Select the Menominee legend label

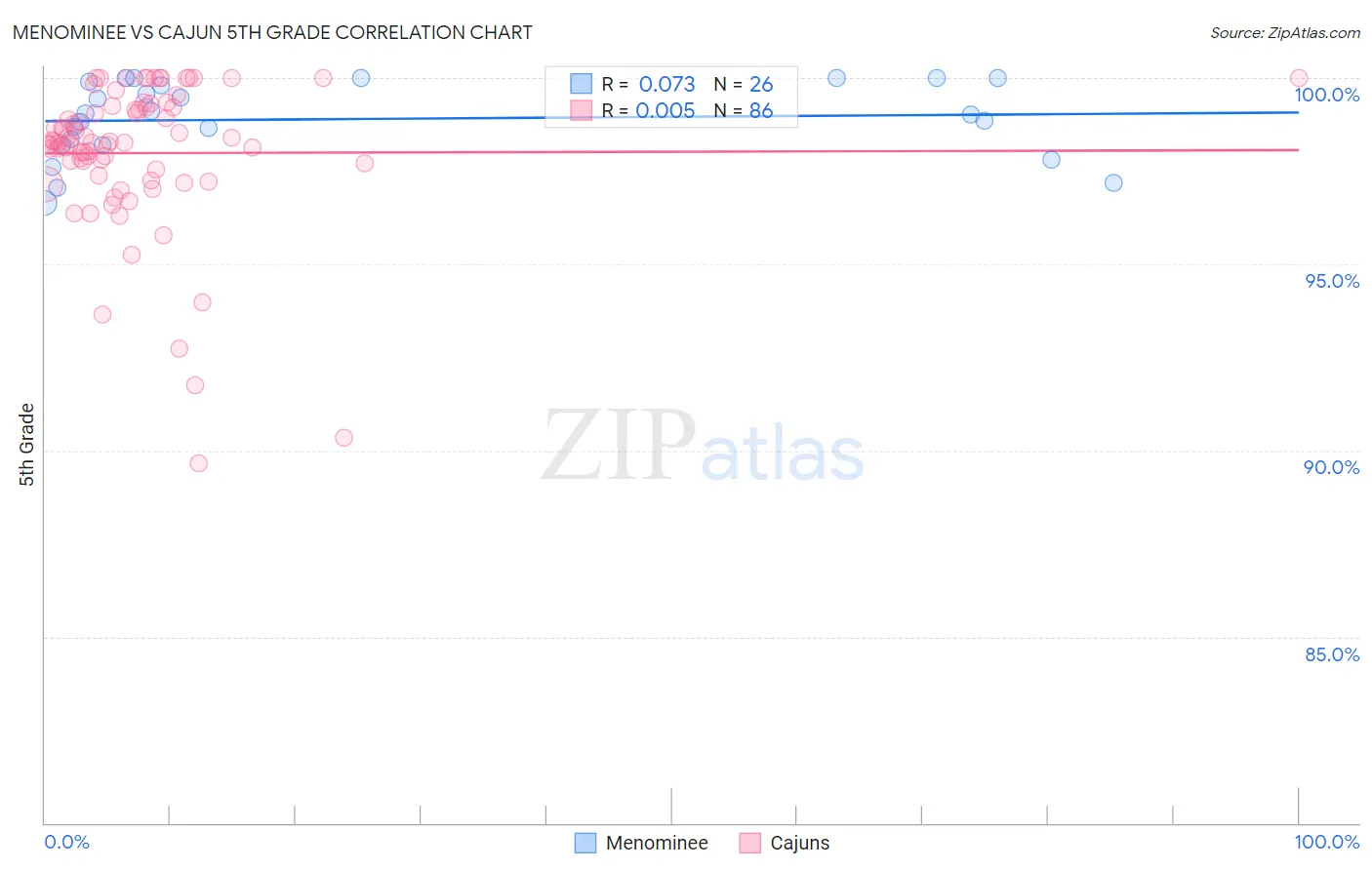(657, 843)
